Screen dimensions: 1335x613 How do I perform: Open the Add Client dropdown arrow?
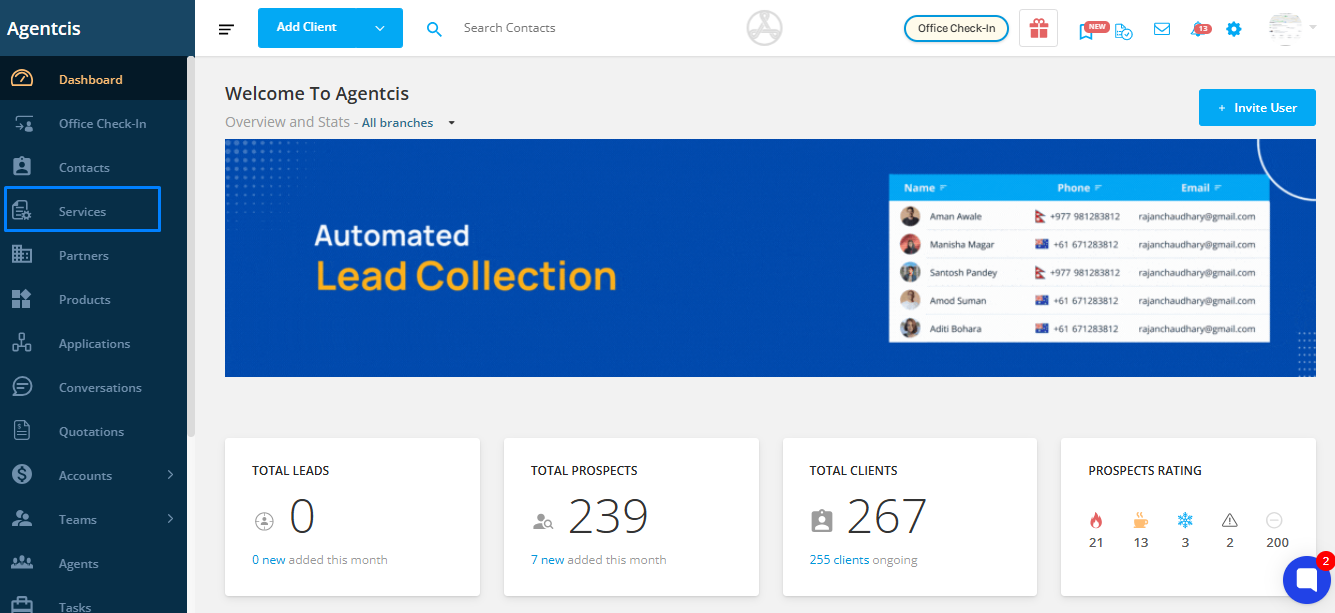click(380, 28)
